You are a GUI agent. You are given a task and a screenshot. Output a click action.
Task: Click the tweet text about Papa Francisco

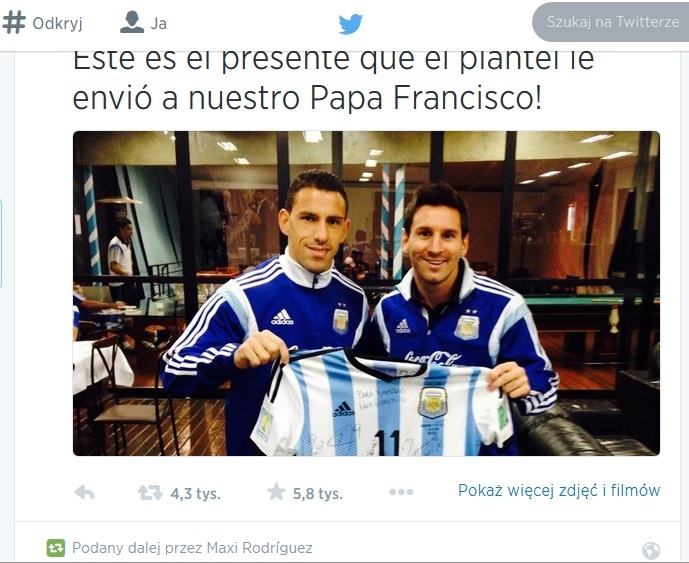(x=333, y=80)
